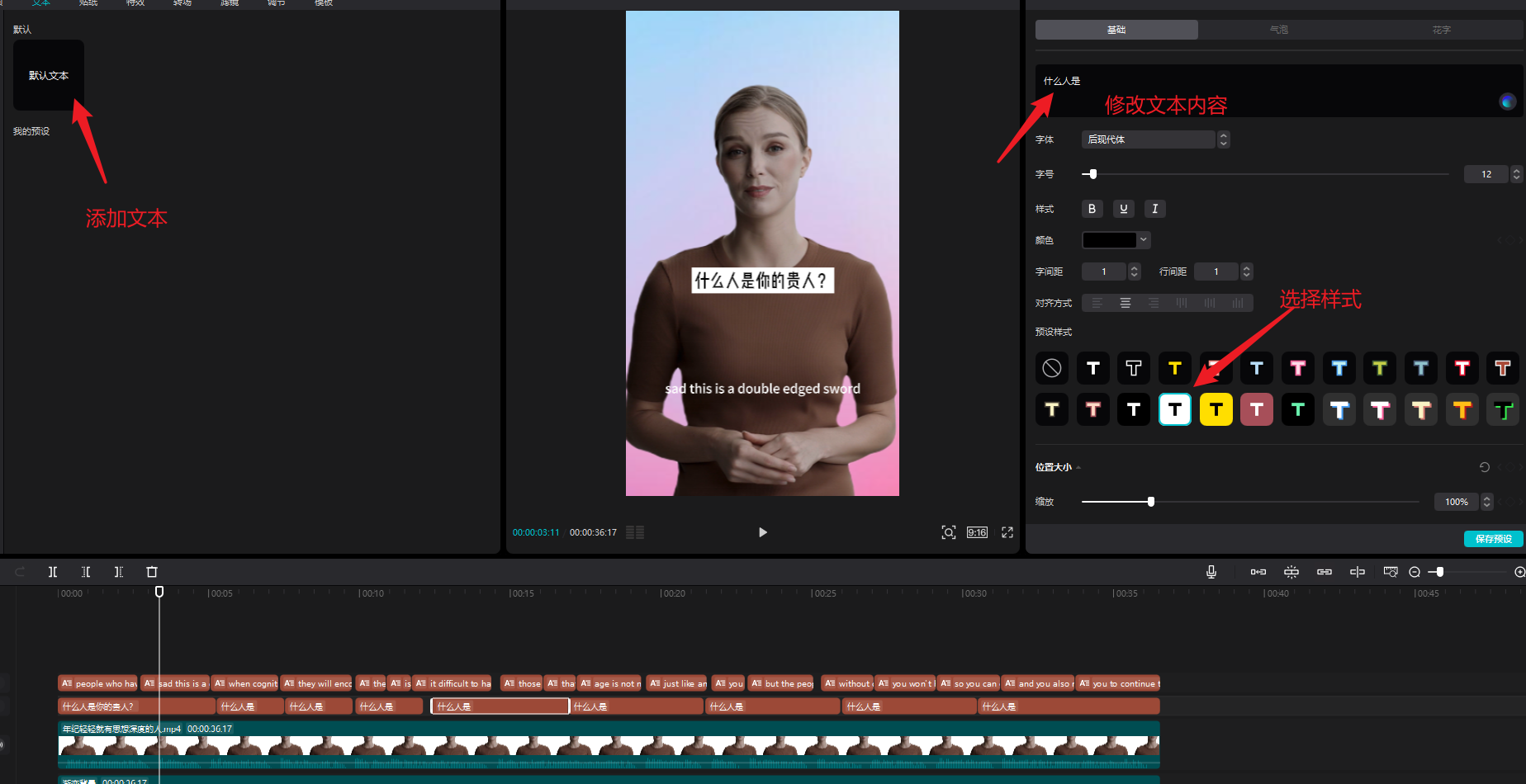1526x784 pixels.
Task: Toggle underline text style U
Action: (1123, 209)
